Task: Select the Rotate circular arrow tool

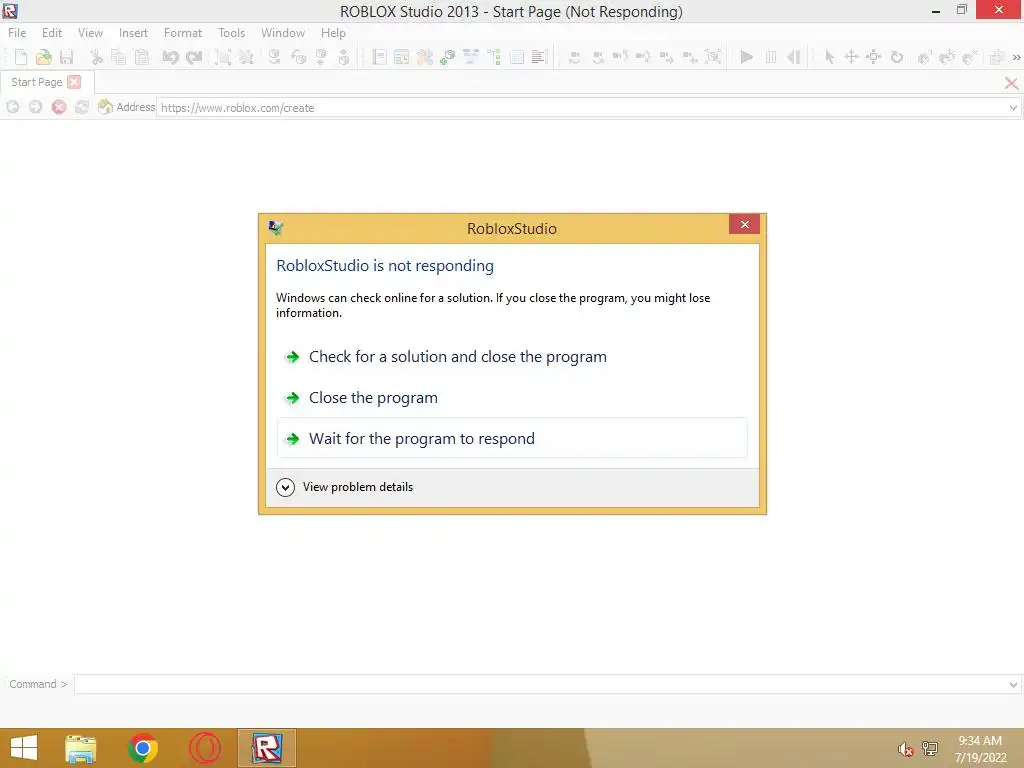Action: (897, 57)
